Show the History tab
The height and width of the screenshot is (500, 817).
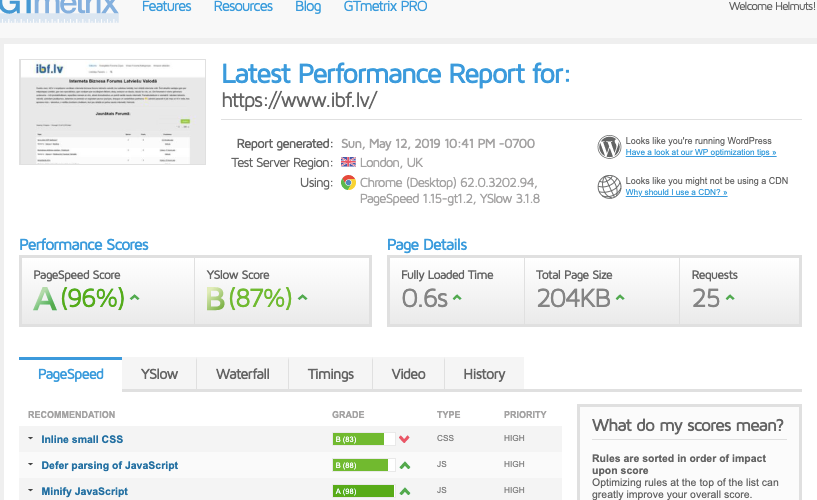click(x=484, y=374)
